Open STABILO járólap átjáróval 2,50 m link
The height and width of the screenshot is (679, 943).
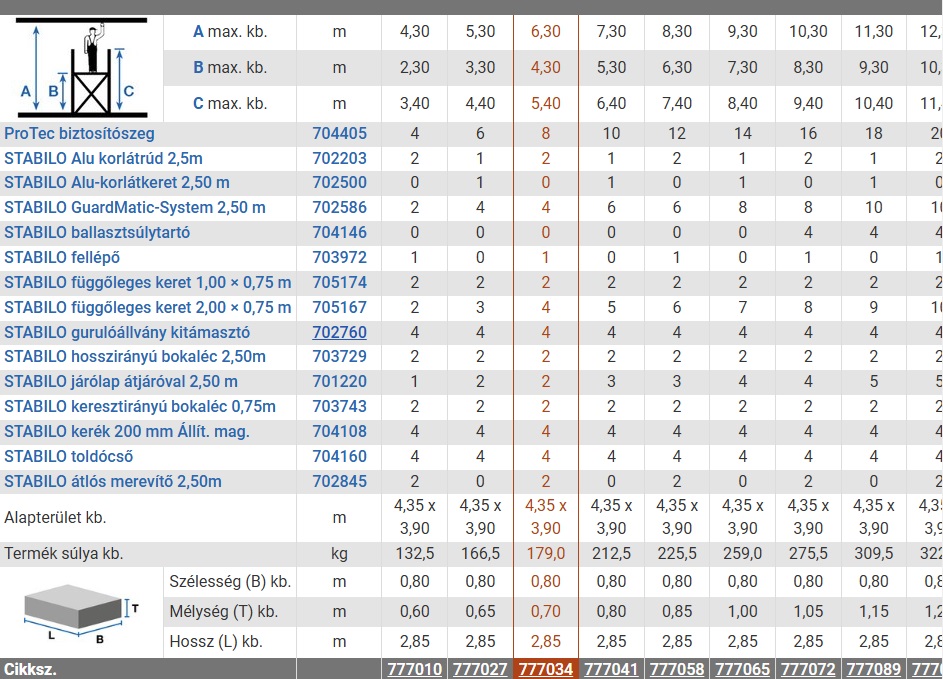(121, 381)
